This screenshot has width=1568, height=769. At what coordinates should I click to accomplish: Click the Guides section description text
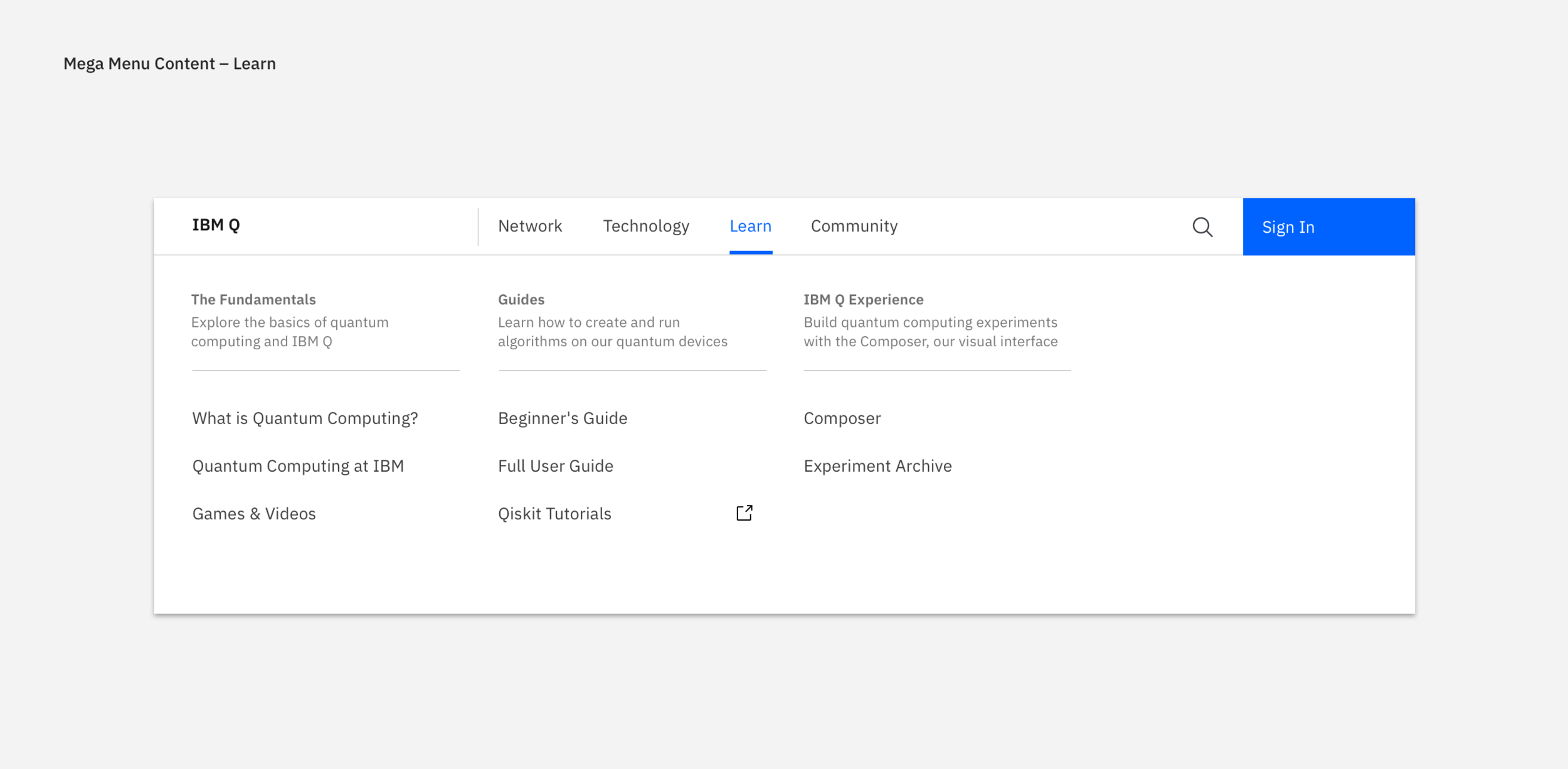pyautogui.click(x=612, y=332)
